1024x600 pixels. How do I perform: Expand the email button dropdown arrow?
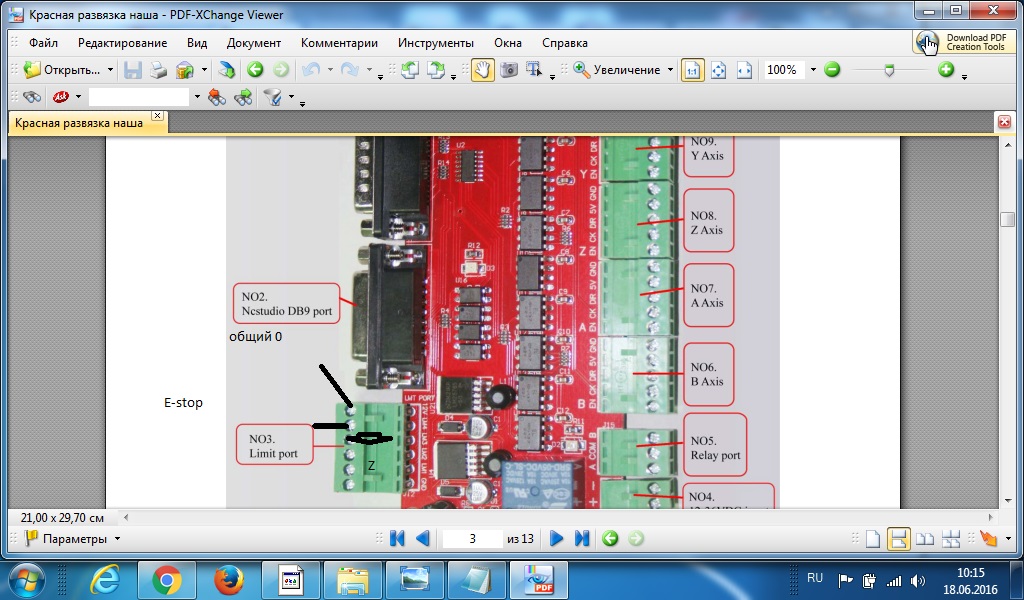(x=204, y=70)
